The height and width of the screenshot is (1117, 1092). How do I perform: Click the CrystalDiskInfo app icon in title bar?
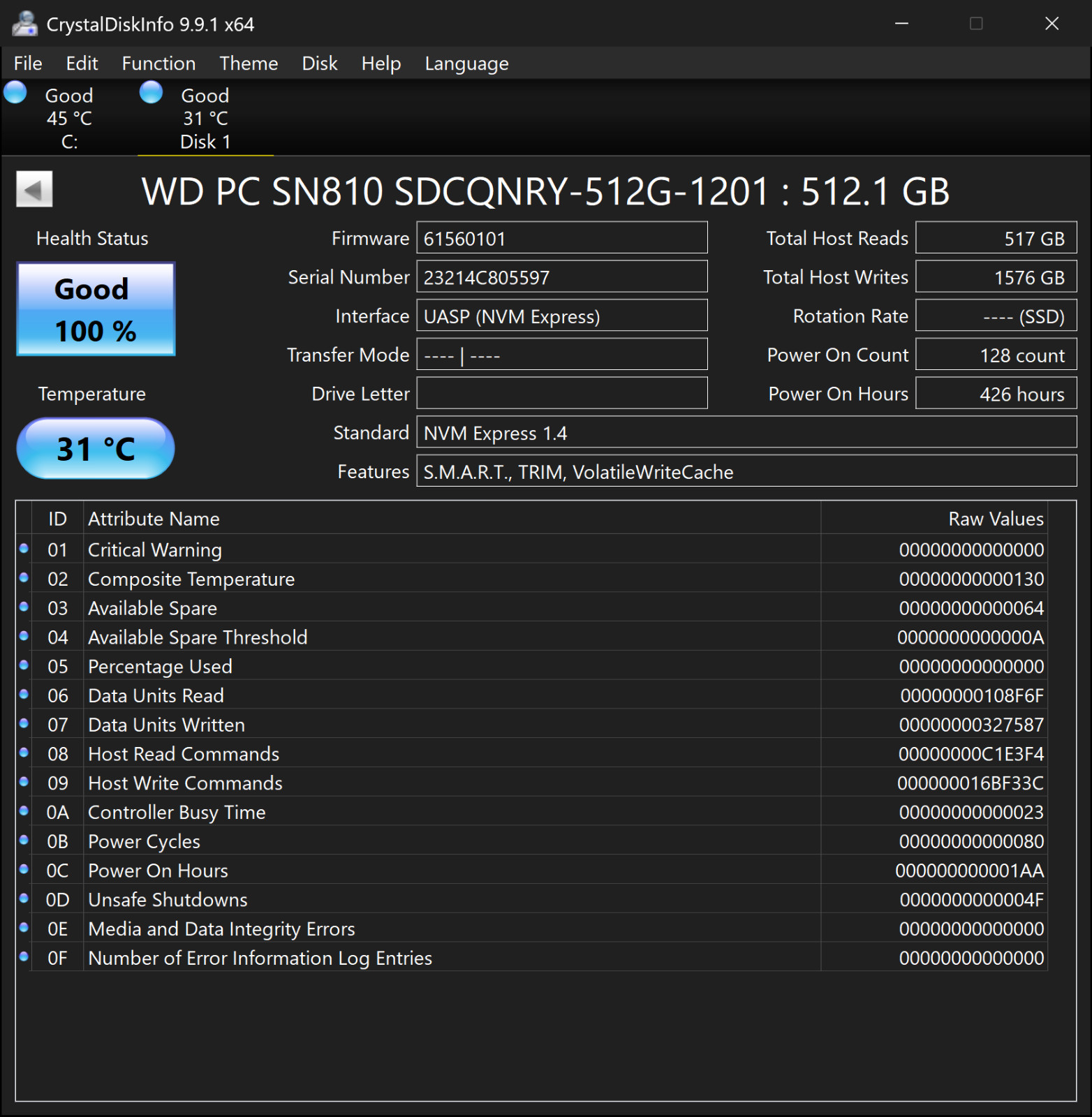coord(24,24)
